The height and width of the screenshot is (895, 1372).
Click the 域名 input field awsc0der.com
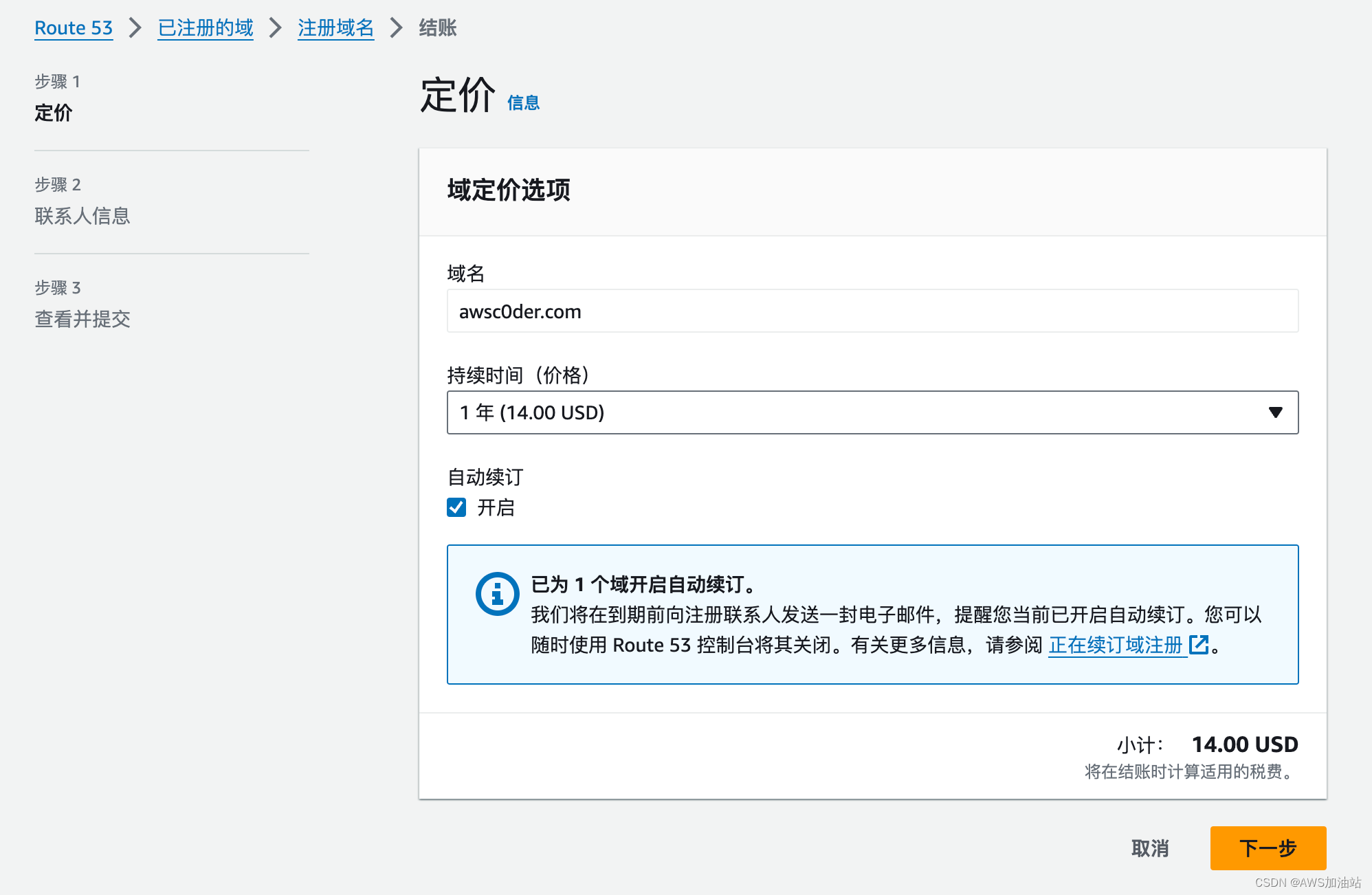click(x=872, y=311)
